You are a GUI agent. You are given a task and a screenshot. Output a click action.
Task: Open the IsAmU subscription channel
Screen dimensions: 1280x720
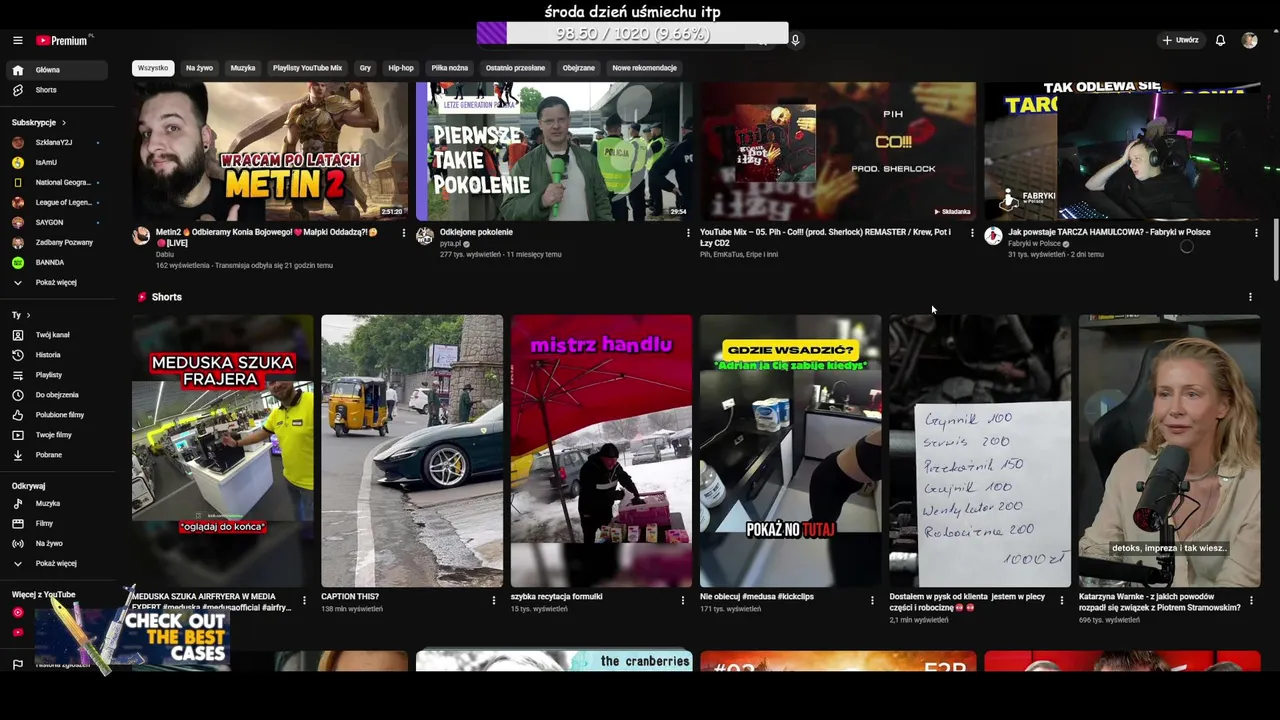coord(57,162)
